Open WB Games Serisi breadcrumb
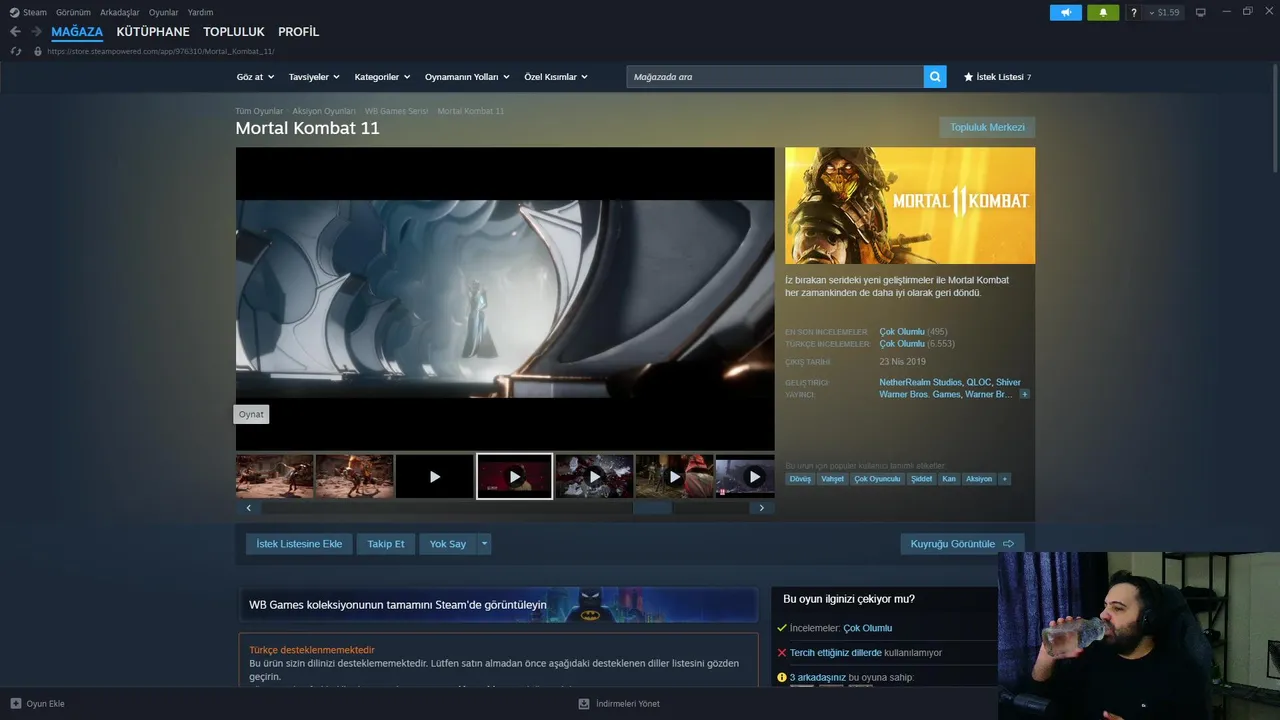The image size is (1280, 720). (396, 111)
